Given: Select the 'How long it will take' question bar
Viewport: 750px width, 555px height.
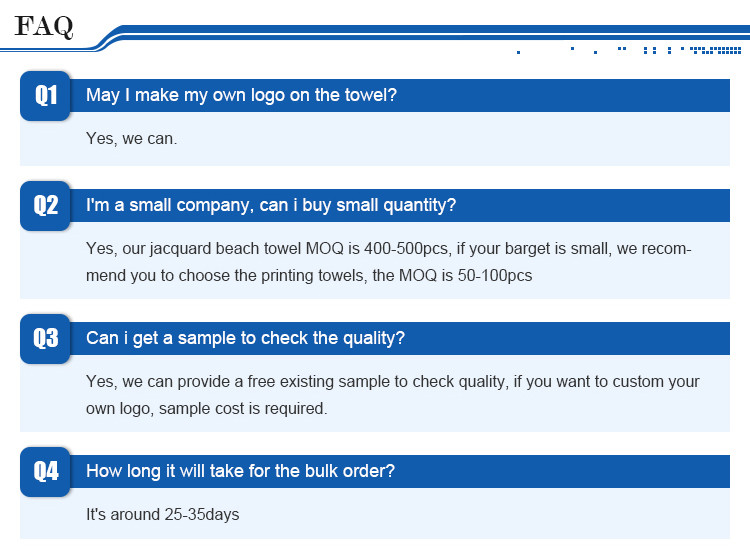Looking at the screenshot, I should click(x=400, y=471).
